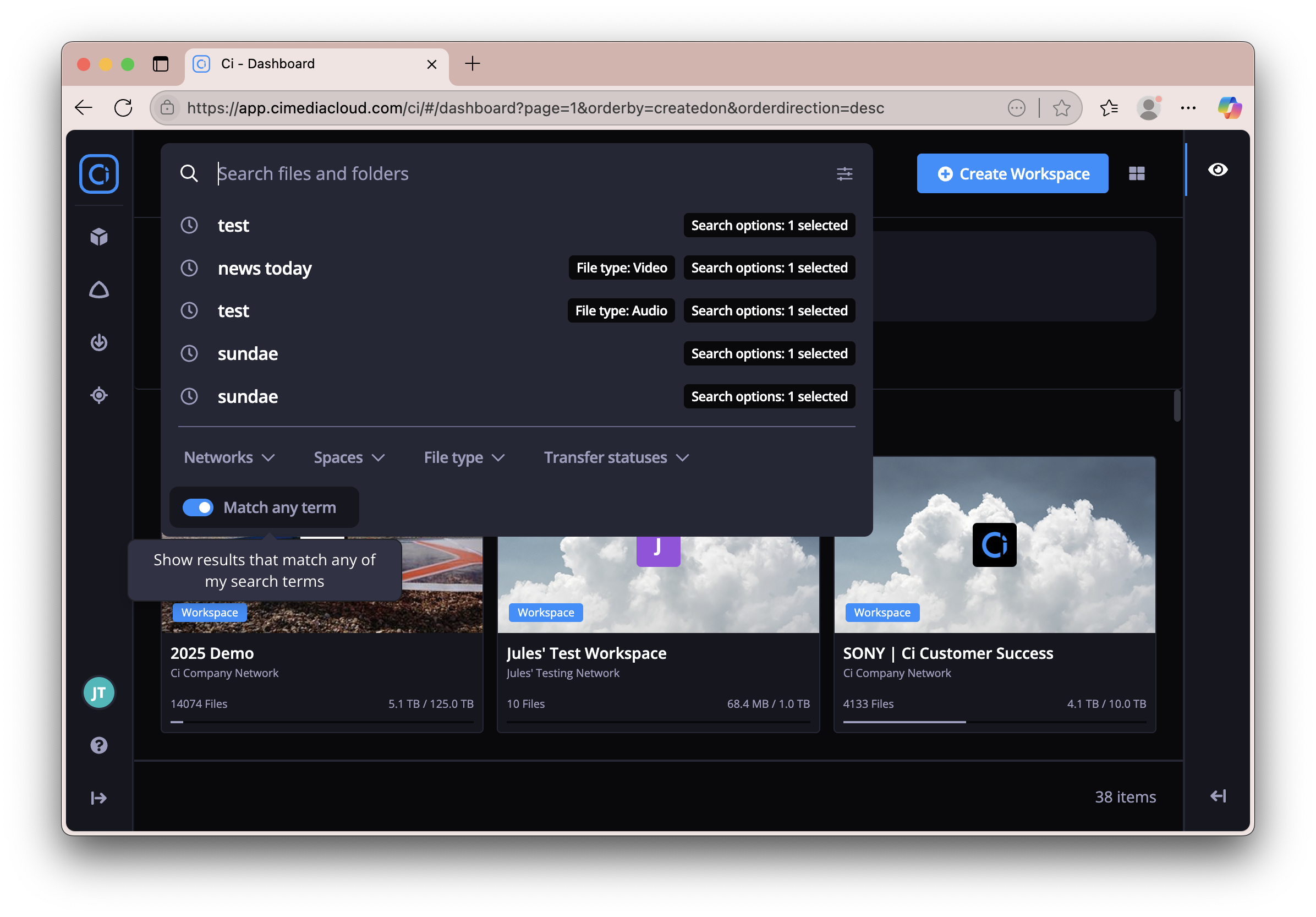This screenshot has width=1316, height=917.
Task: Open the site info lock icon
Action: (167, 108)
